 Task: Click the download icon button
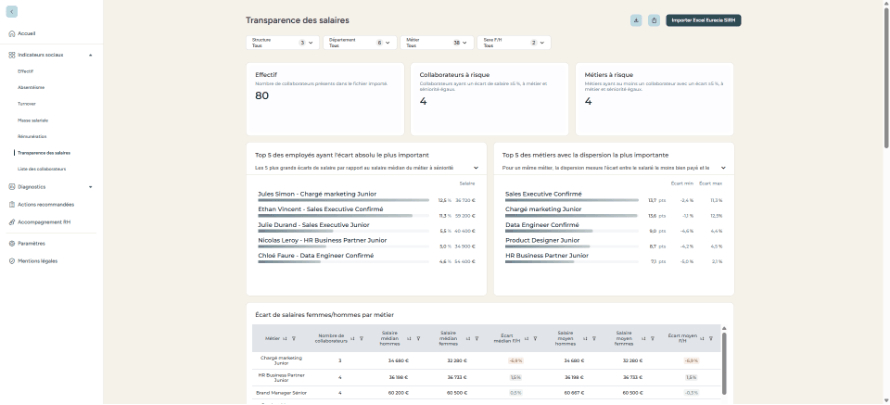[x=636, y=20]
